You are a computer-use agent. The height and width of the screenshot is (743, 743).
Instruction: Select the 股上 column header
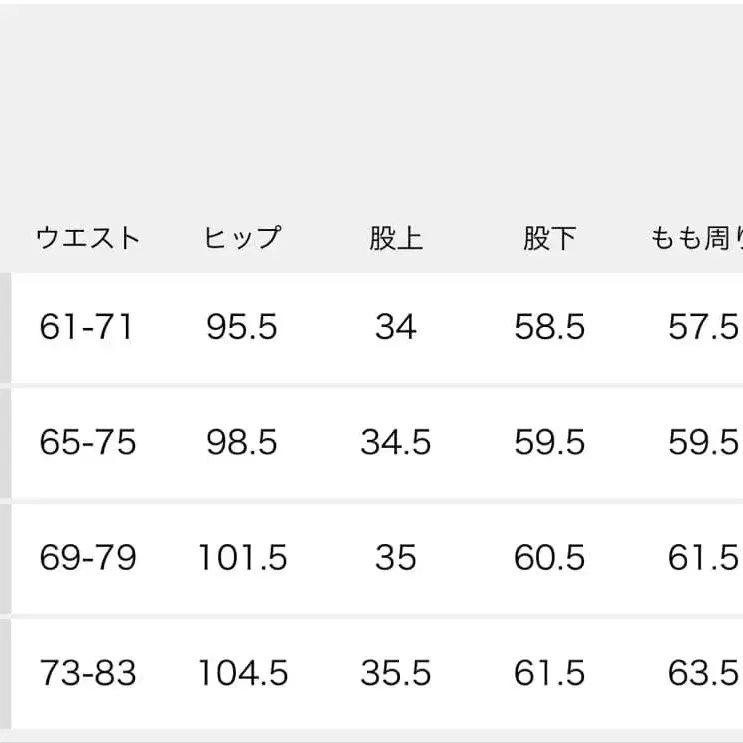pos(395,239)
